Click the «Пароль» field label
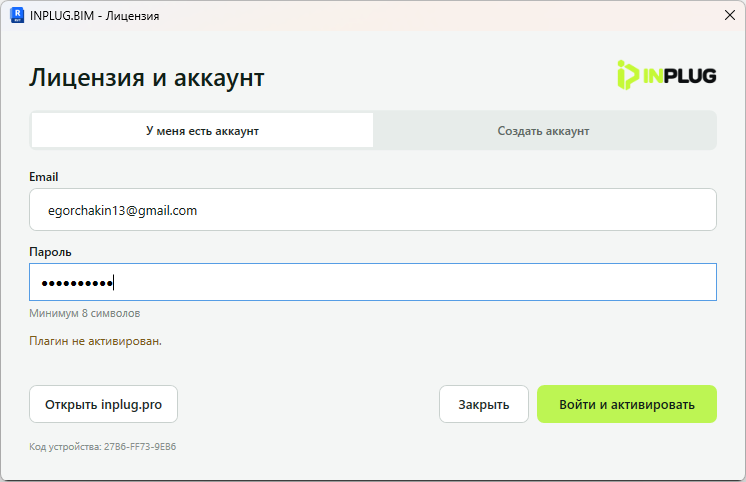746x482 pixels. pos(50,252)
